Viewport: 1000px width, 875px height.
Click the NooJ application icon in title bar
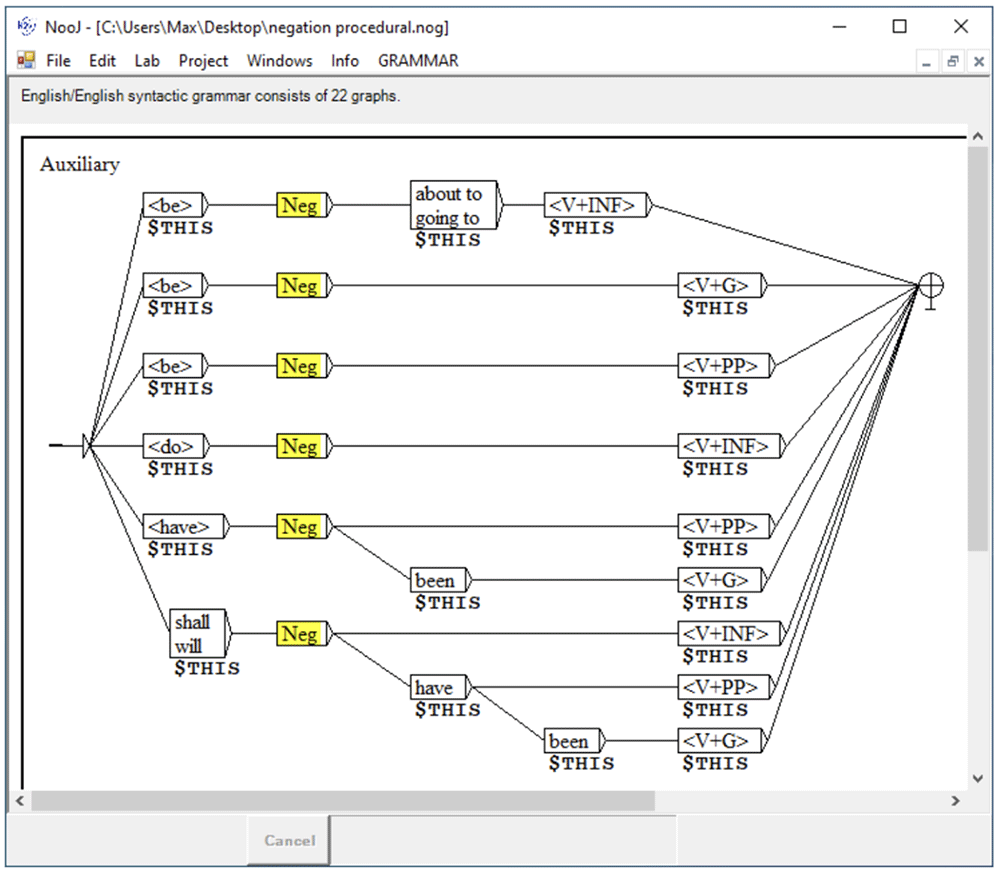coord(26,26)
